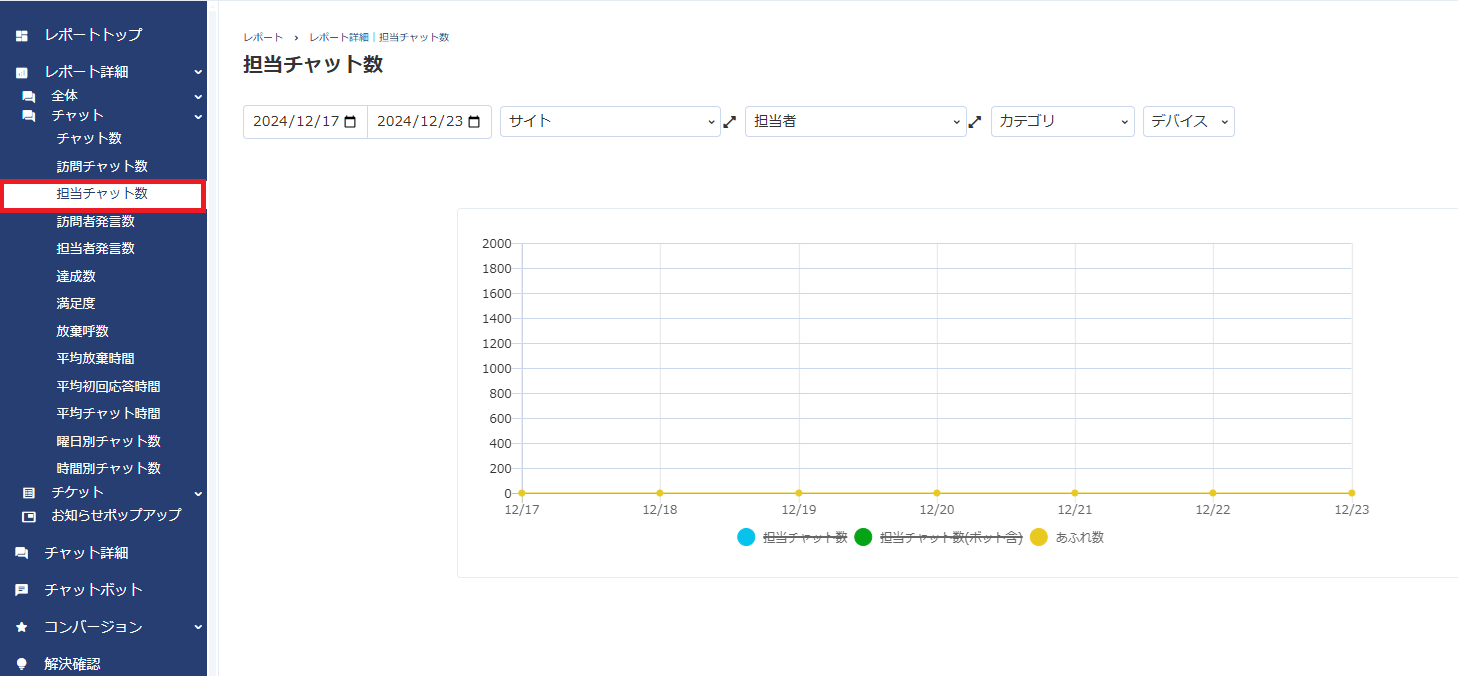Open チャット詳細 in sidebar
1458x676 pixels.
86,553
